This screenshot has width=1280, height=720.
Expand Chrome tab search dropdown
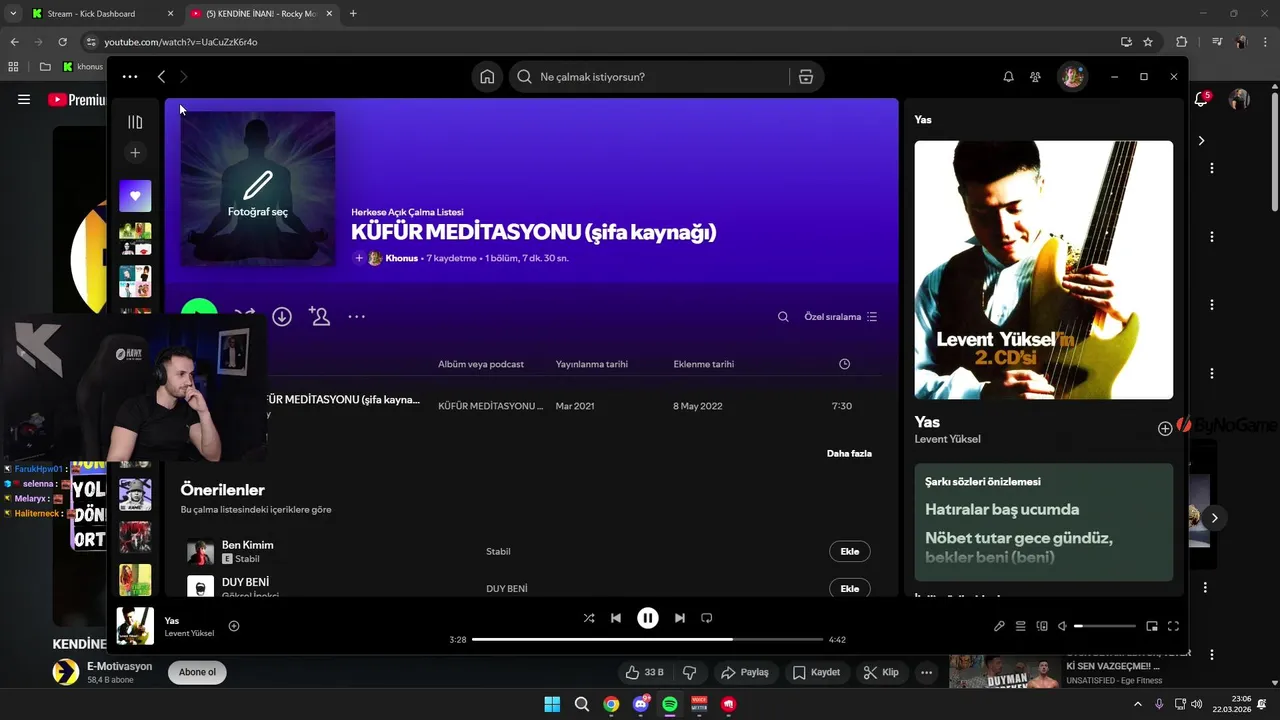coord(12,14)
